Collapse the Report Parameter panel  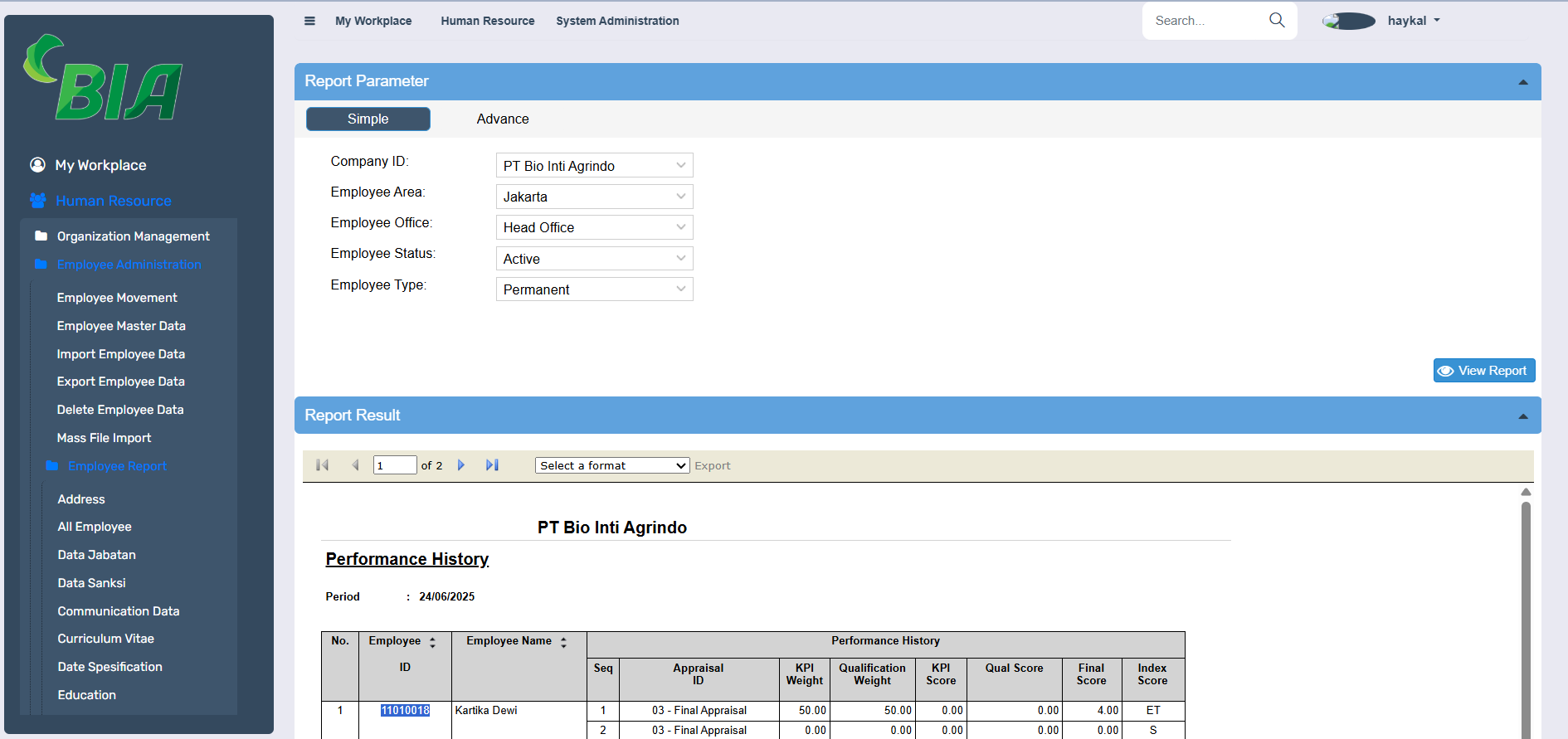[1523, 82]
